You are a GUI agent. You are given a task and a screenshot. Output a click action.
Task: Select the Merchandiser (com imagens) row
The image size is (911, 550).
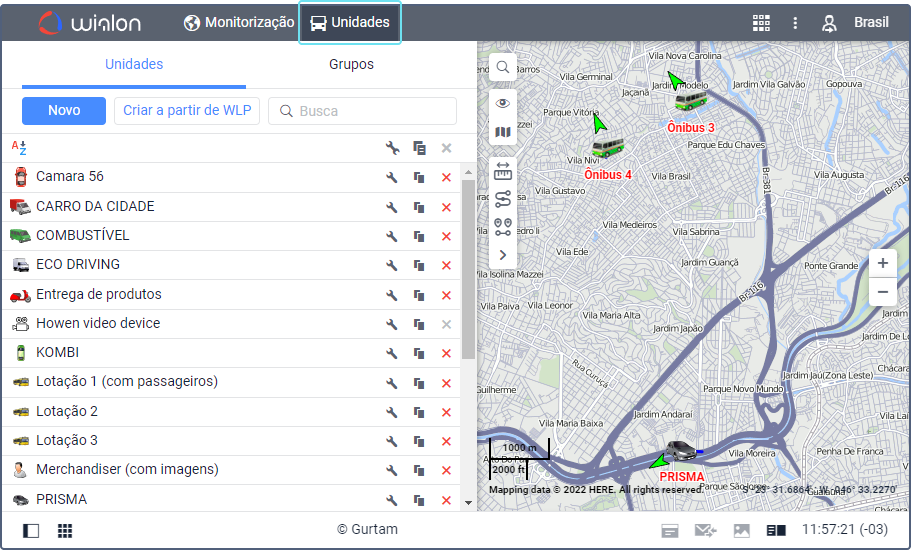[x=231, y=470]
